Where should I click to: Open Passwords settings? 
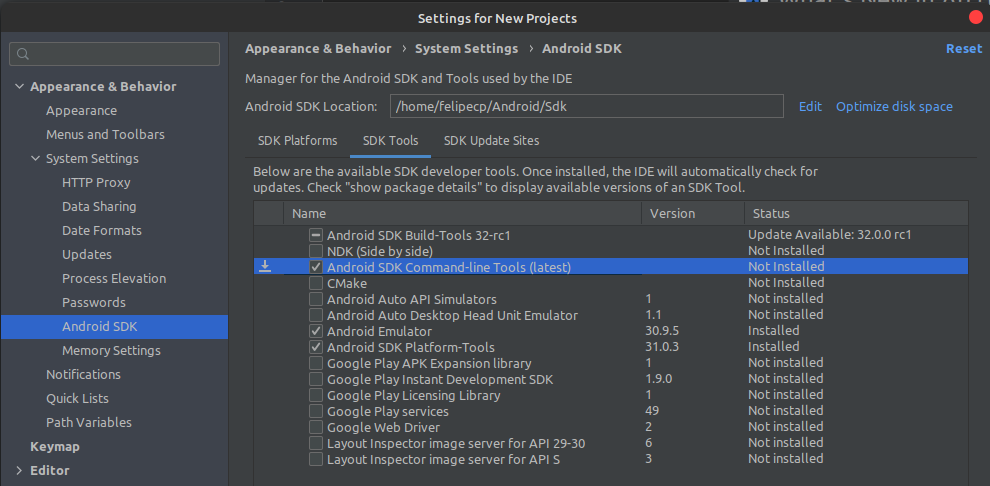coord(94,302)
